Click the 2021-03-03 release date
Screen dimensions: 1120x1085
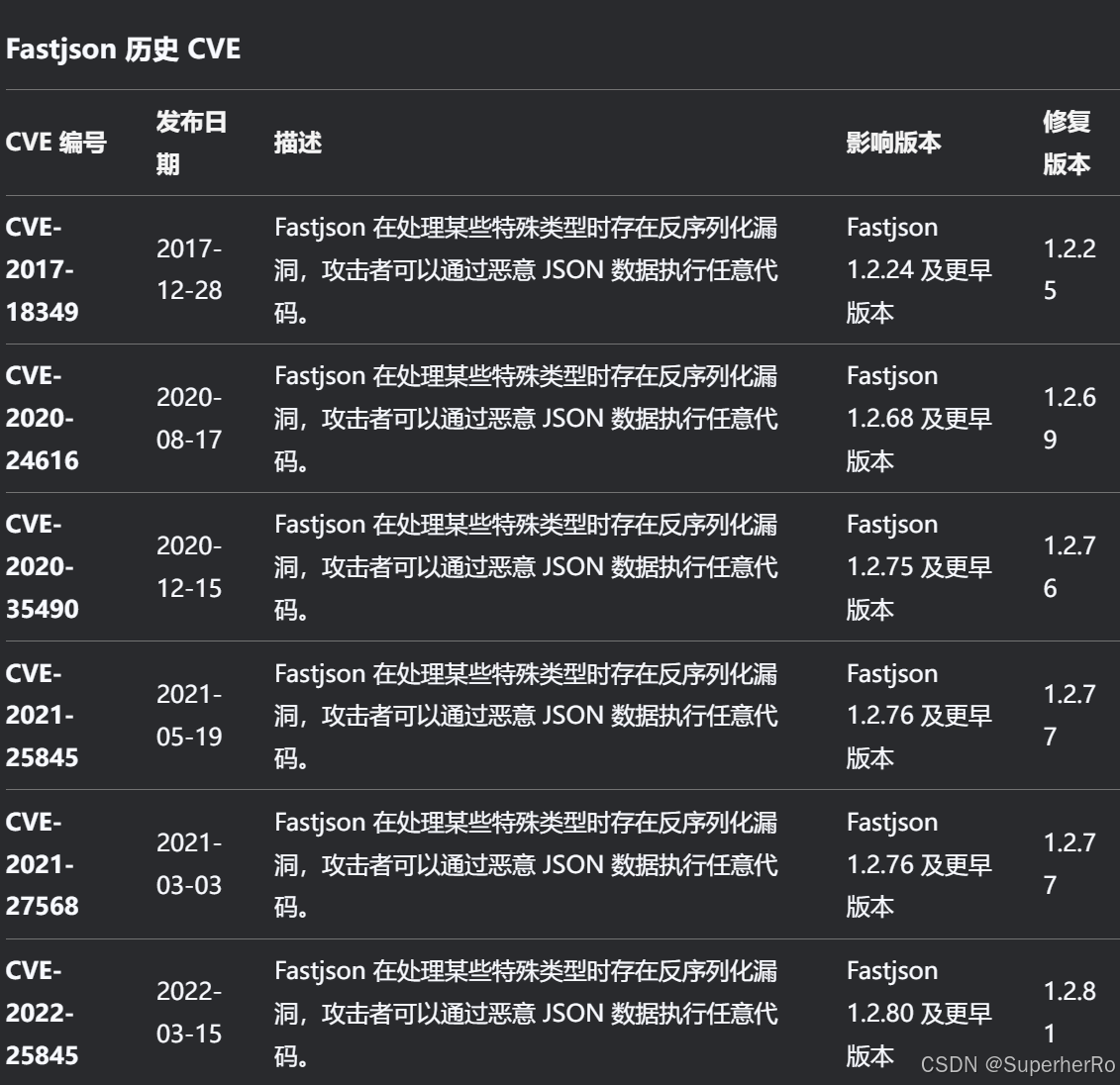(x=189, y=863)
